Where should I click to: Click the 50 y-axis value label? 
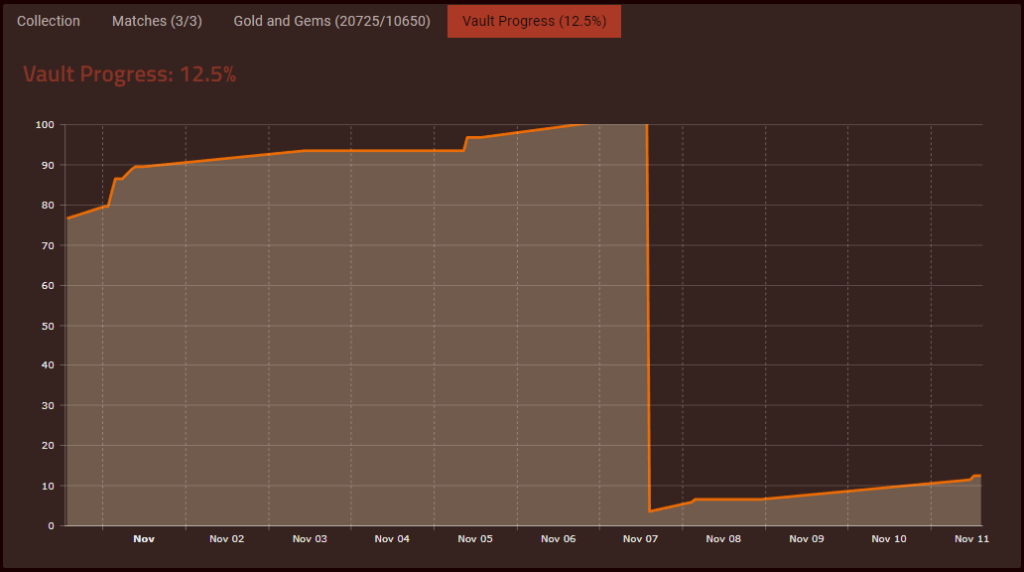coord(47,326)
